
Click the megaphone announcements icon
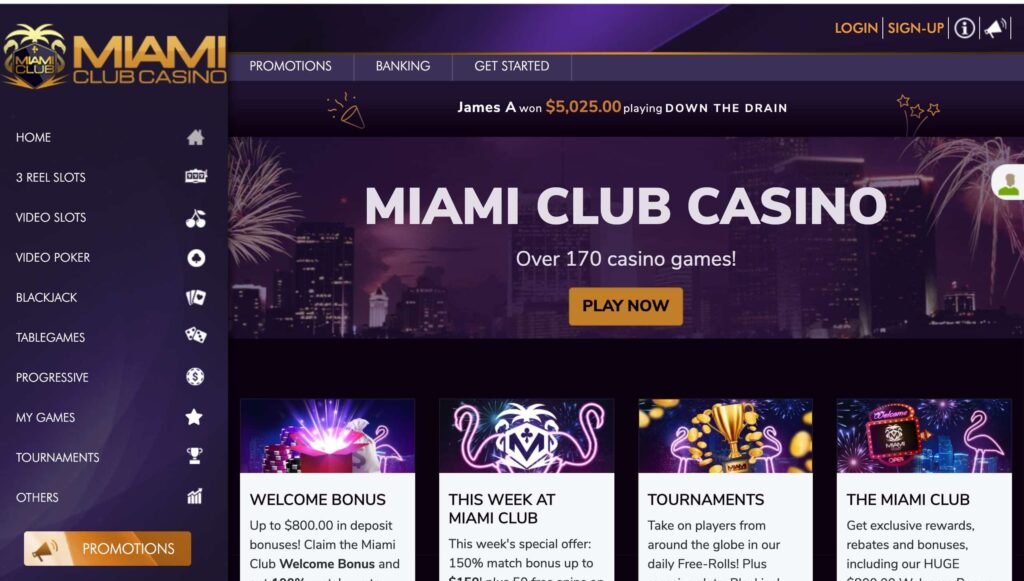click(995, 28)
